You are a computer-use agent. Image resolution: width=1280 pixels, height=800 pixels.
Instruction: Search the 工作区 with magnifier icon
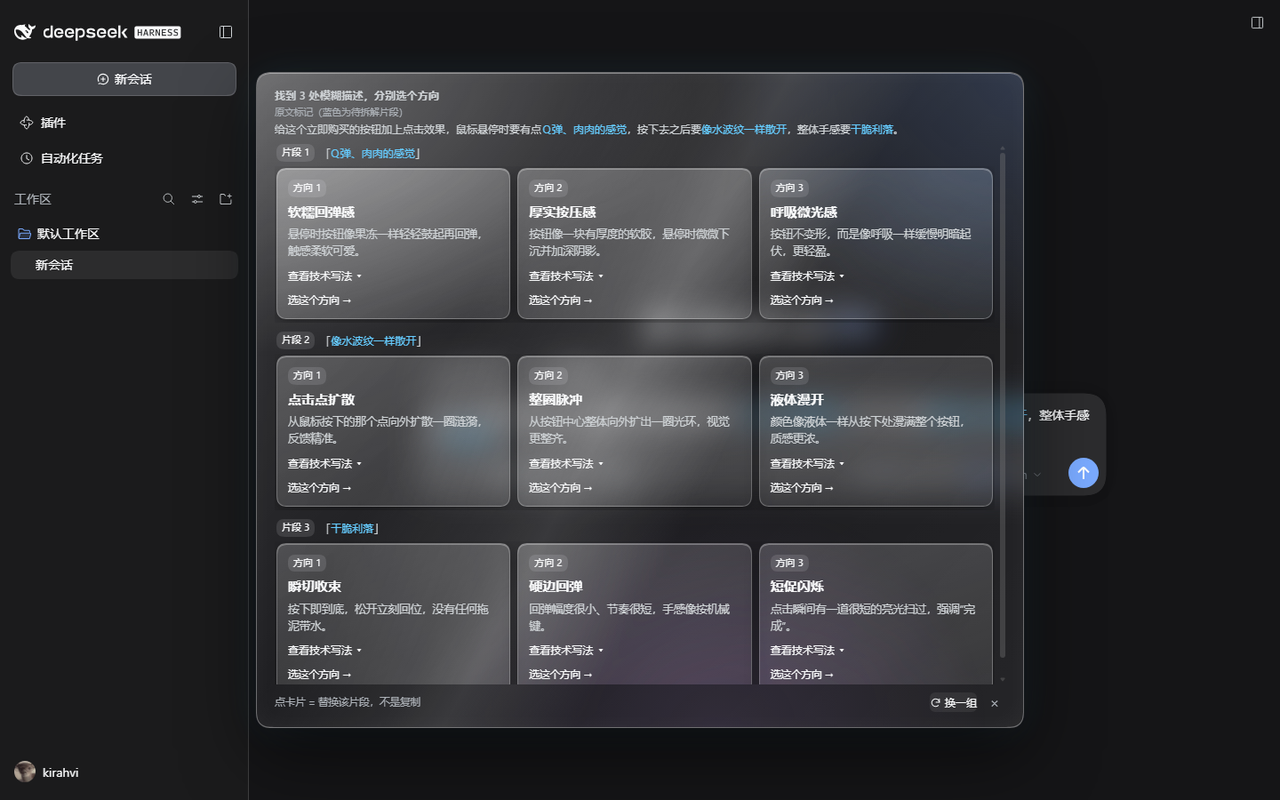168,199
